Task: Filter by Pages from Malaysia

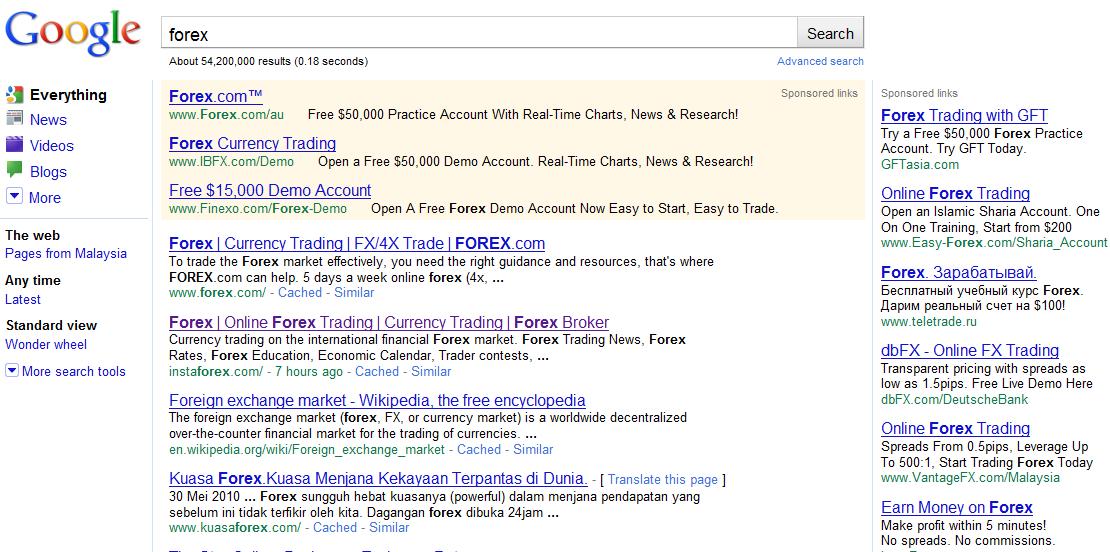Action: tap(66, 253)
